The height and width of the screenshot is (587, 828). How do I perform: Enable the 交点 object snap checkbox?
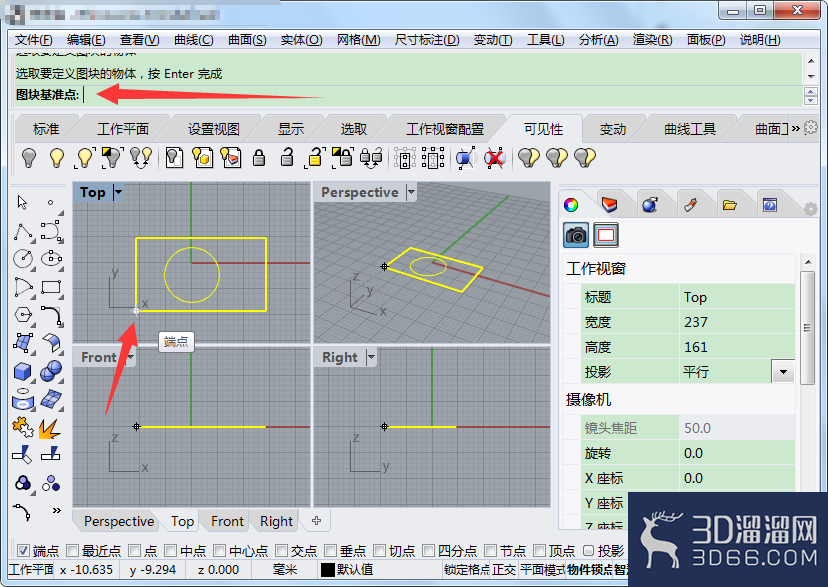[x=282, y=551]
